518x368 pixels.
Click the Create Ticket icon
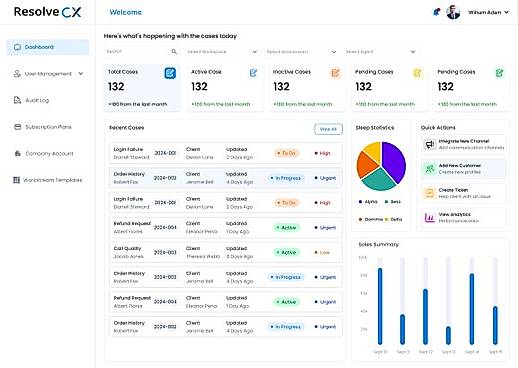[x=430, y=193]
